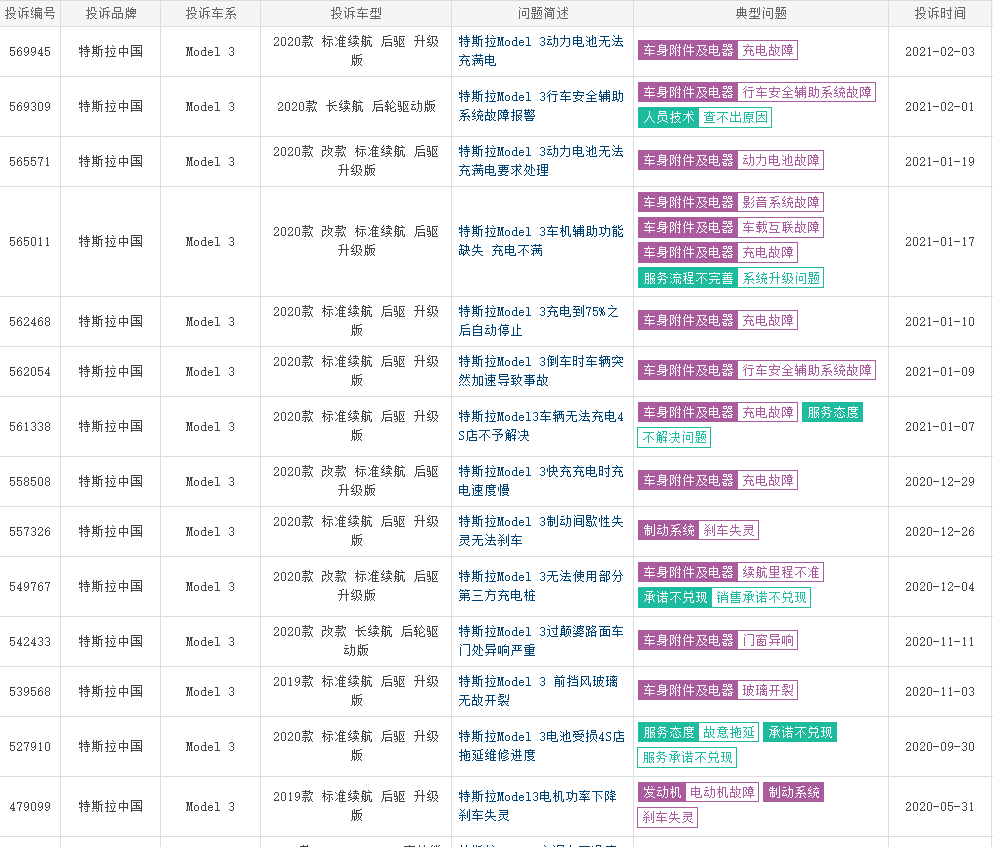Click the 续航里程不准 tag
The height and width of the screenshot is (847, 993).
click(x=780, y=572)
